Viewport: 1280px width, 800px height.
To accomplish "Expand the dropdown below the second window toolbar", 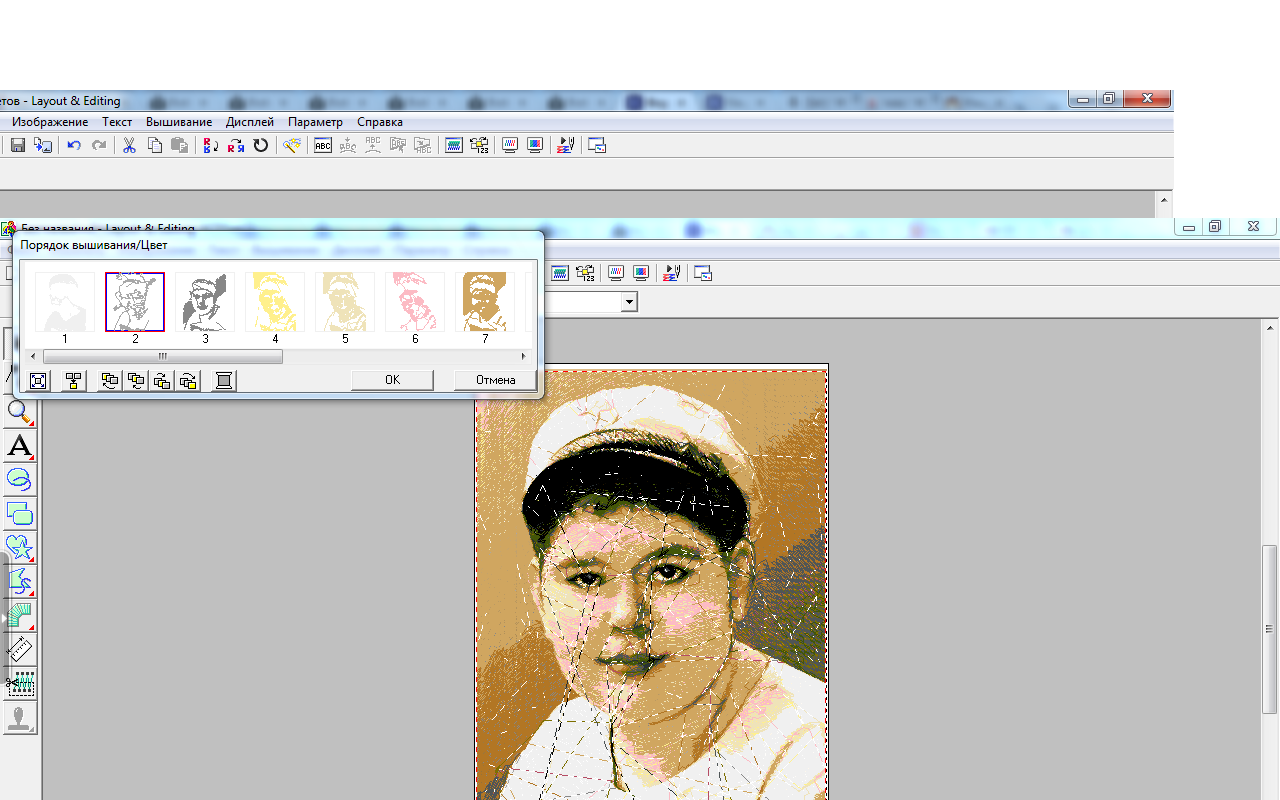I will tap(629, 302).
